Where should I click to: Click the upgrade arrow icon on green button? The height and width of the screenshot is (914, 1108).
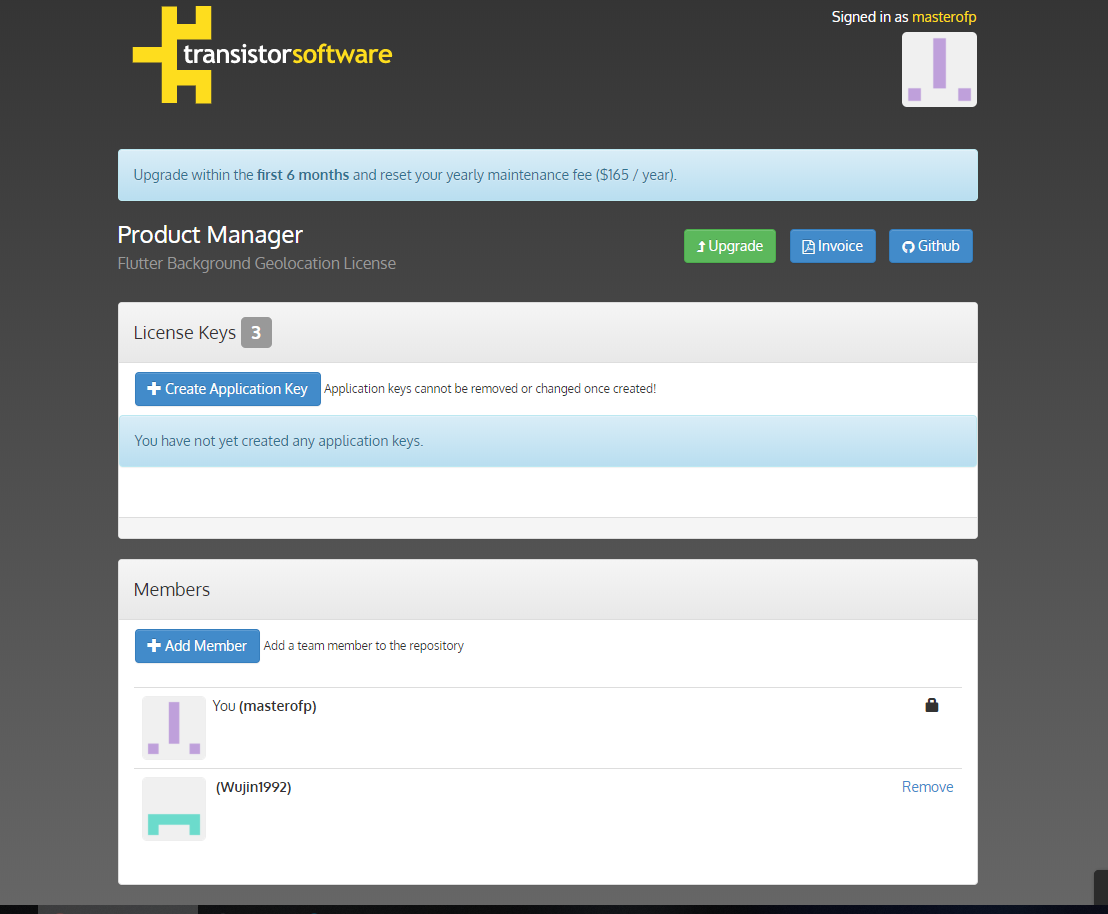click(x=700, y=245)
